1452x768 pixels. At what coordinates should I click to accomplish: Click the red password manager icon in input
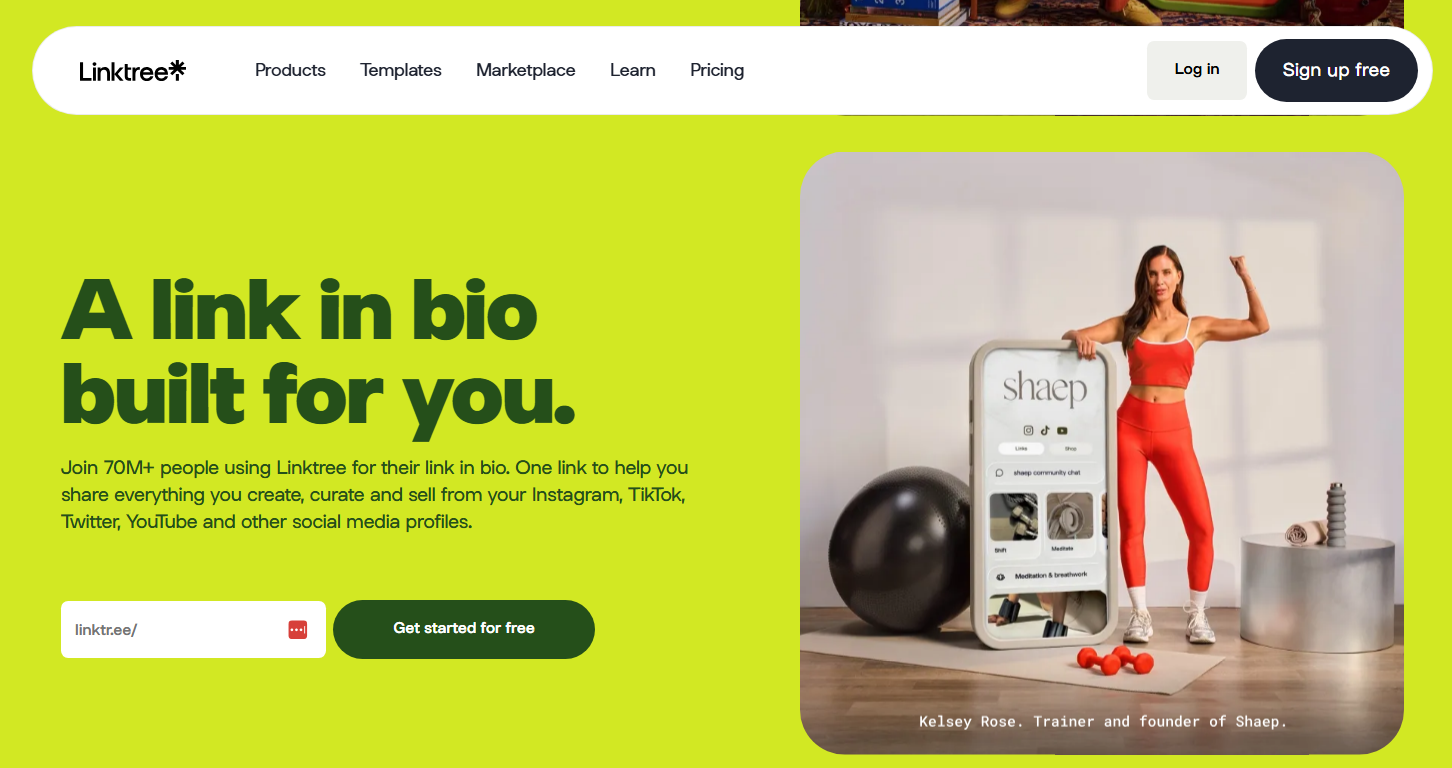coord(297,629)
